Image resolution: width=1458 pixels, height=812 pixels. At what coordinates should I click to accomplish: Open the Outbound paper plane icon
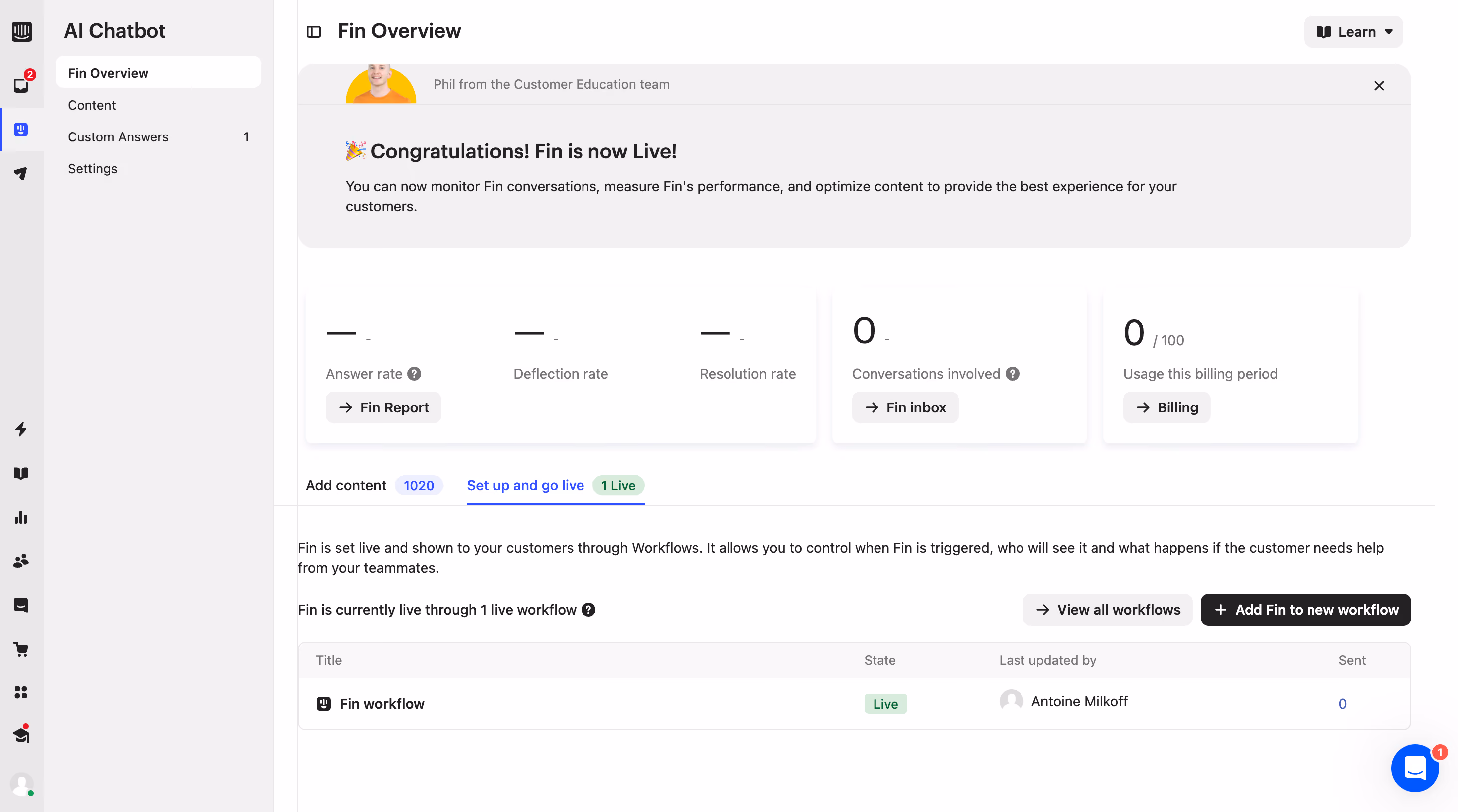[x=21, y=173]
